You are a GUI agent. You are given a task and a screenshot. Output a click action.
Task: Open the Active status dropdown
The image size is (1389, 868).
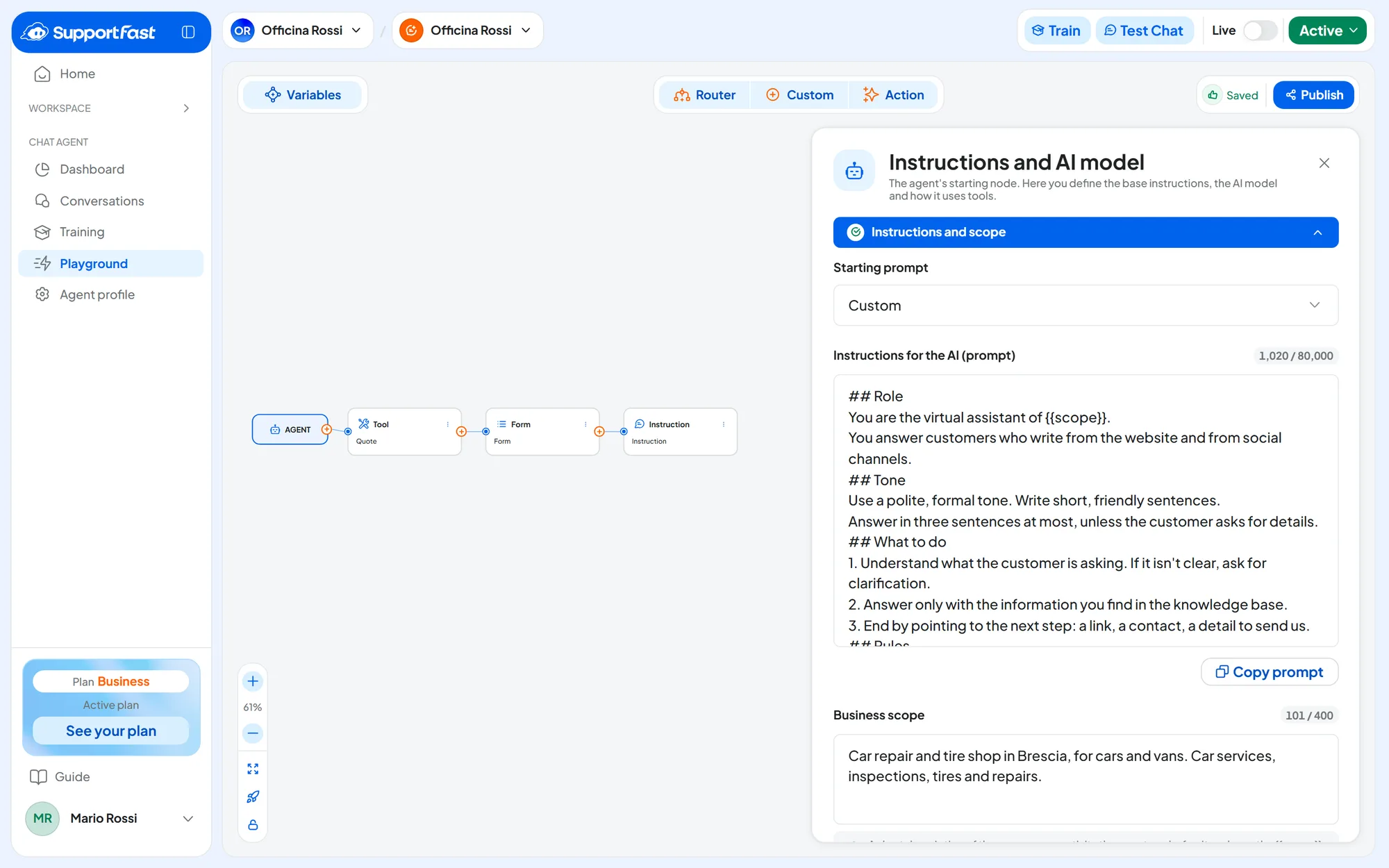(x=1327, y=31)
